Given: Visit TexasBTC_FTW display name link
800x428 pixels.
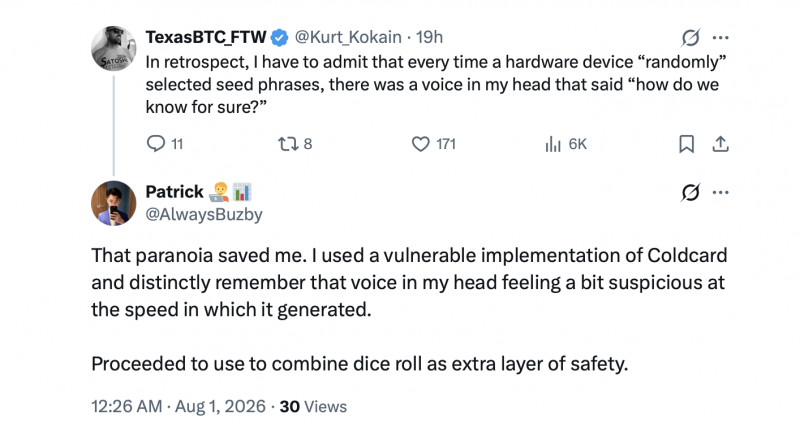Looking at the screenshot, I should click(x=206, y=37).
